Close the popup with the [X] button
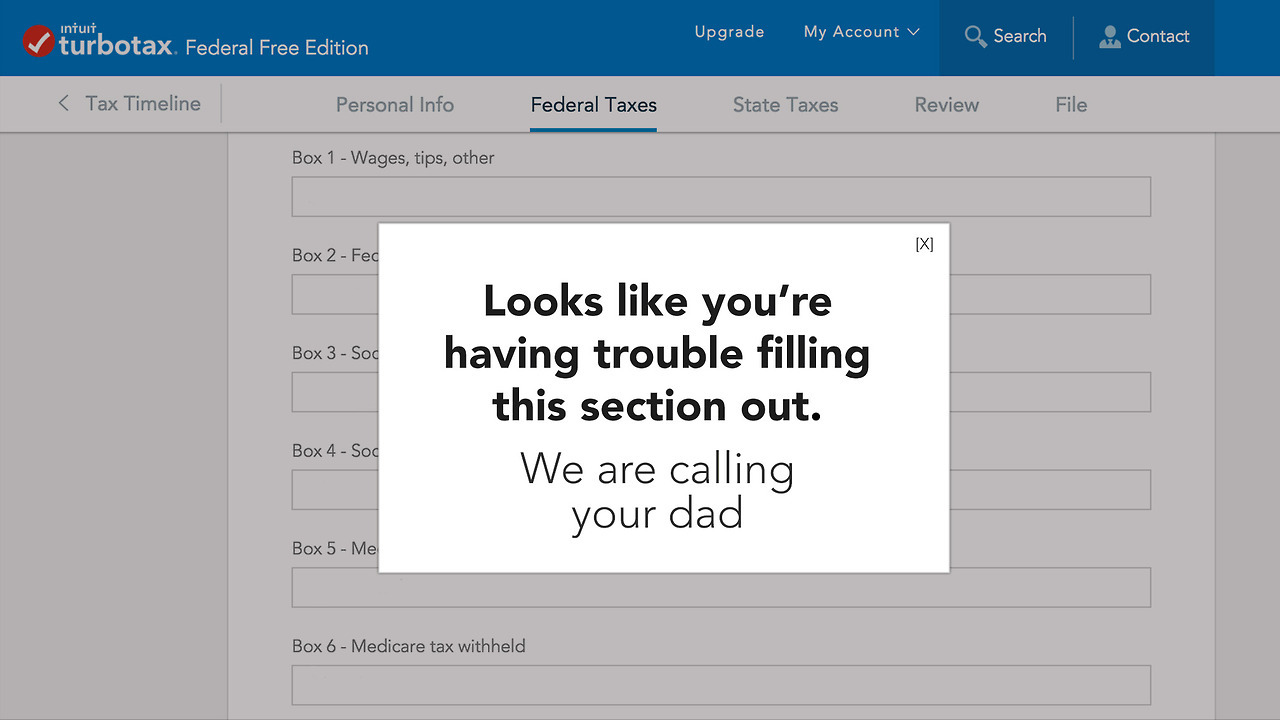Image resolution: width=1280 pixels, height=720 pixels. click(x=924, y=244)
